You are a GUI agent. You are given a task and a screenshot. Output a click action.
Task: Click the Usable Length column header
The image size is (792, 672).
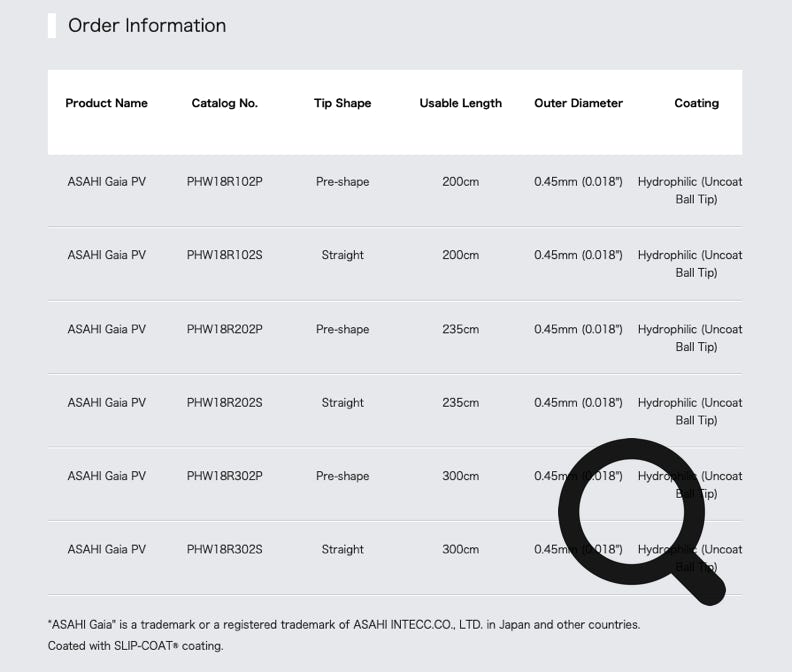pyautogui.click(x=461, y=103)
